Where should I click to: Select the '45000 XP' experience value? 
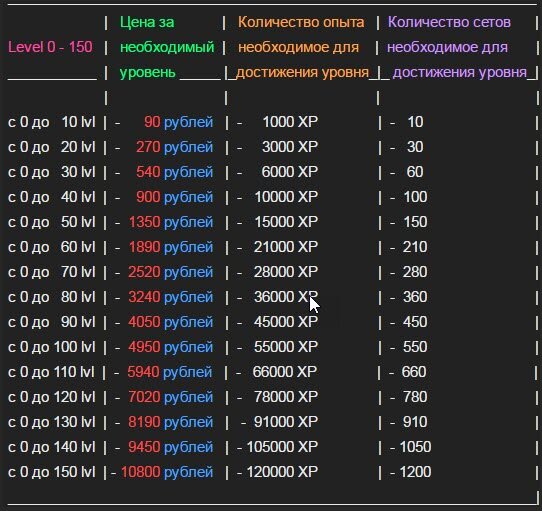(x=286, y=322)
